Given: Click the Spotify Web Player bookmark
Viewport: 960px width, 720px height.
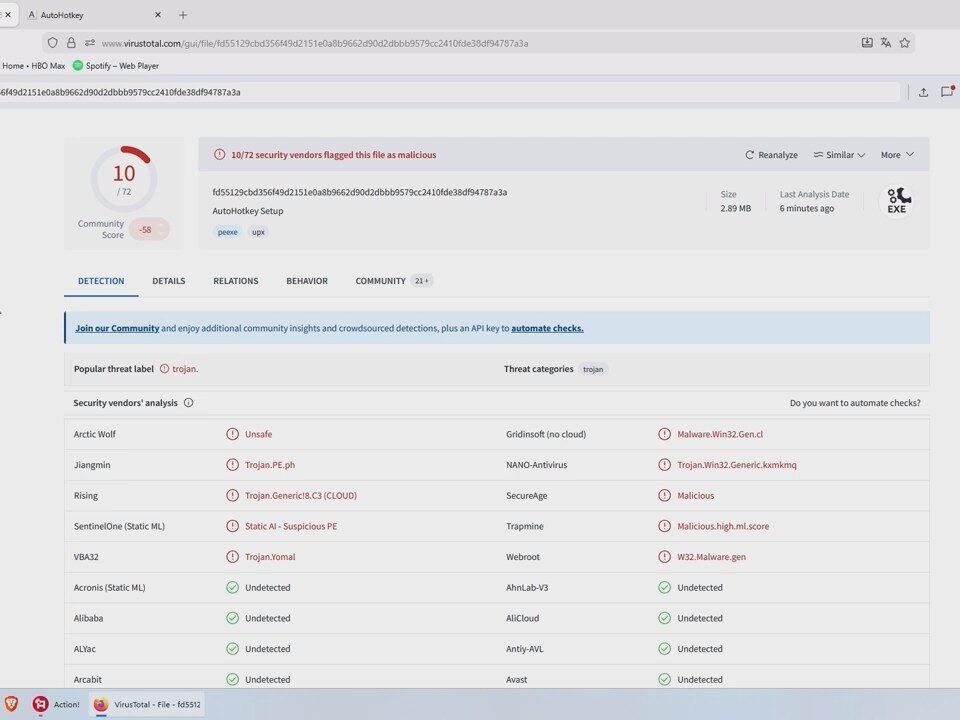Looking at the screenshot, I should click(115, 66).
